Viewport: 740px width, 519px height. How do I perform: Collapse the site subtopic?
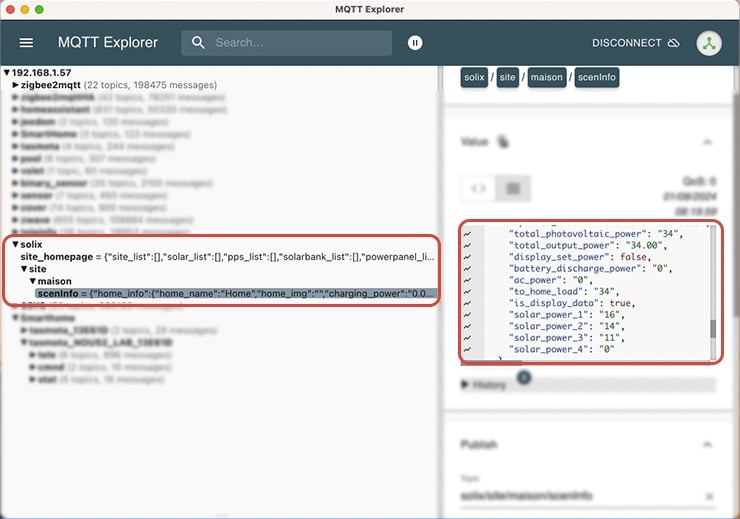[x=24, y=269]
